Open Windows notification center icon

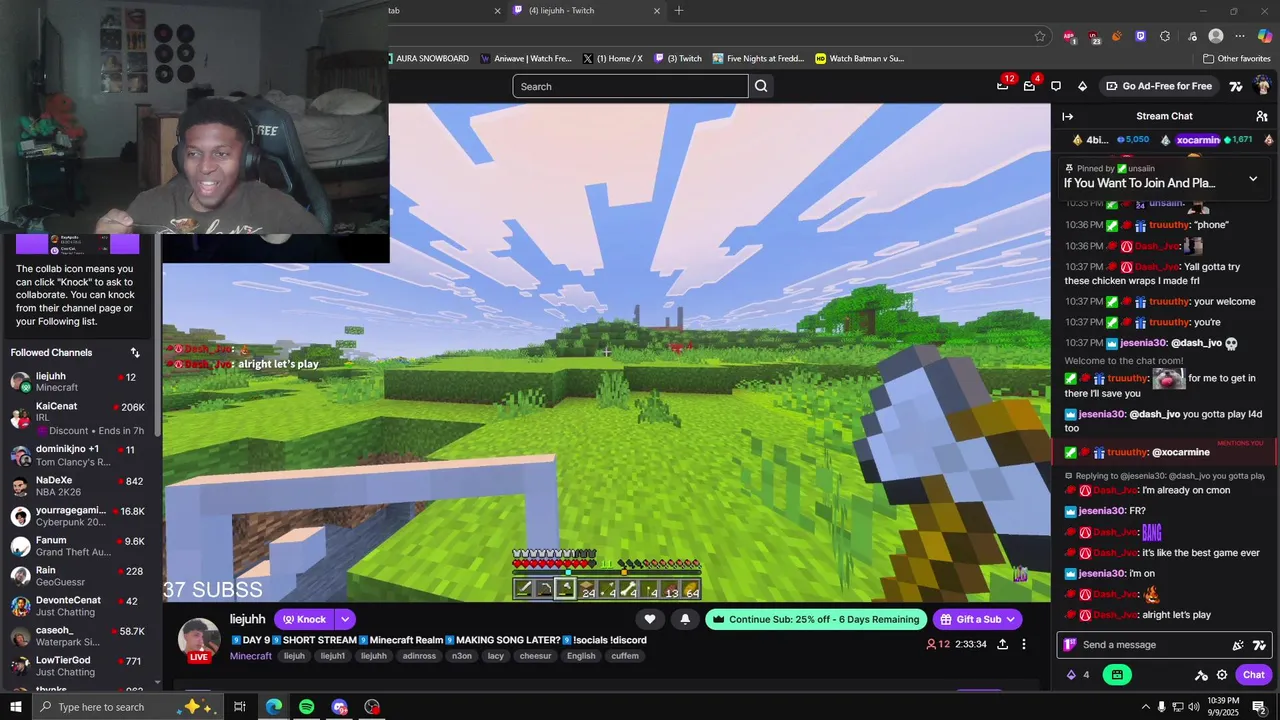point(1259,707)
